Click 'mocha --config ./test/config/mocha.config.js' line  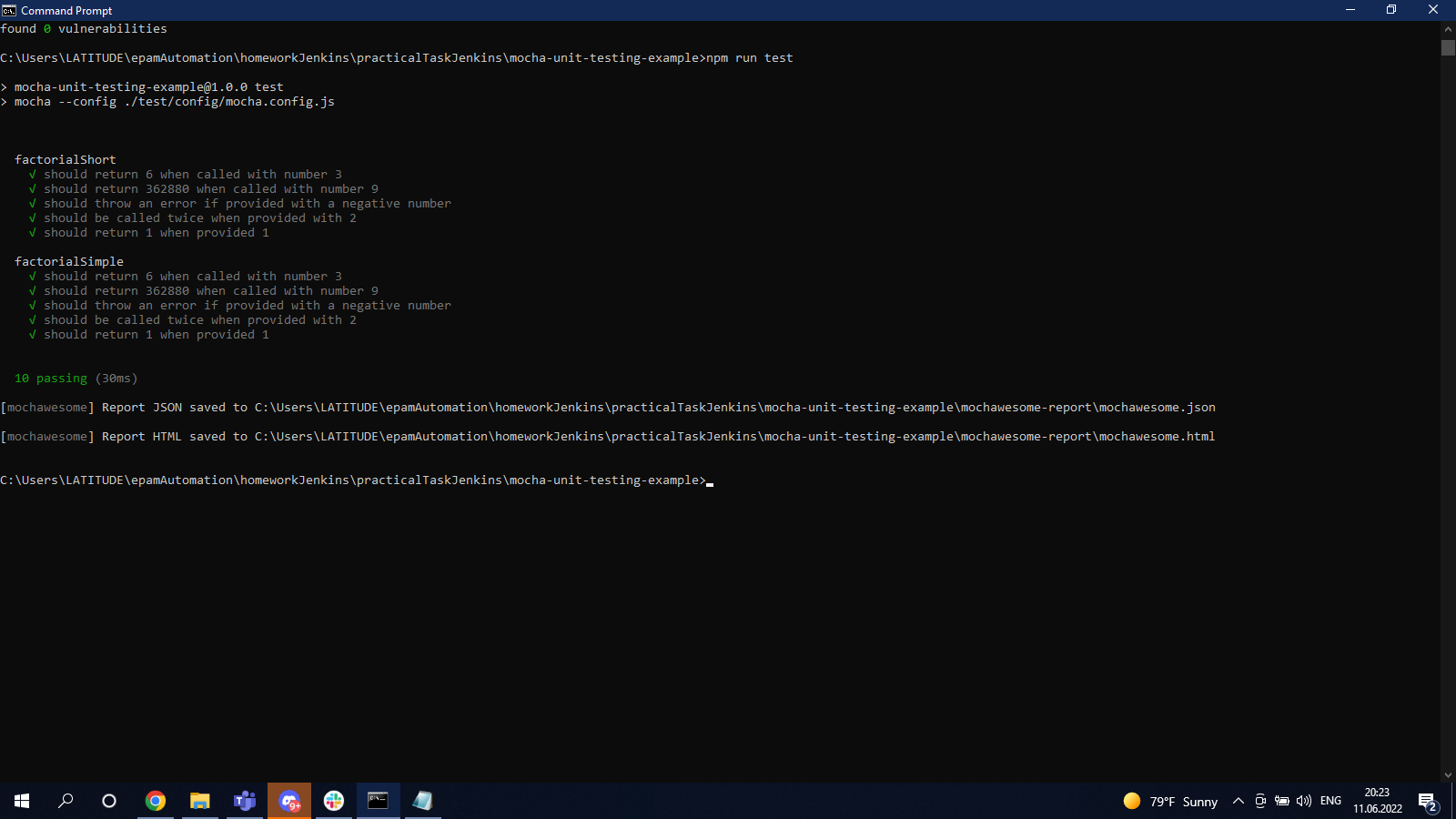[175, 101]
